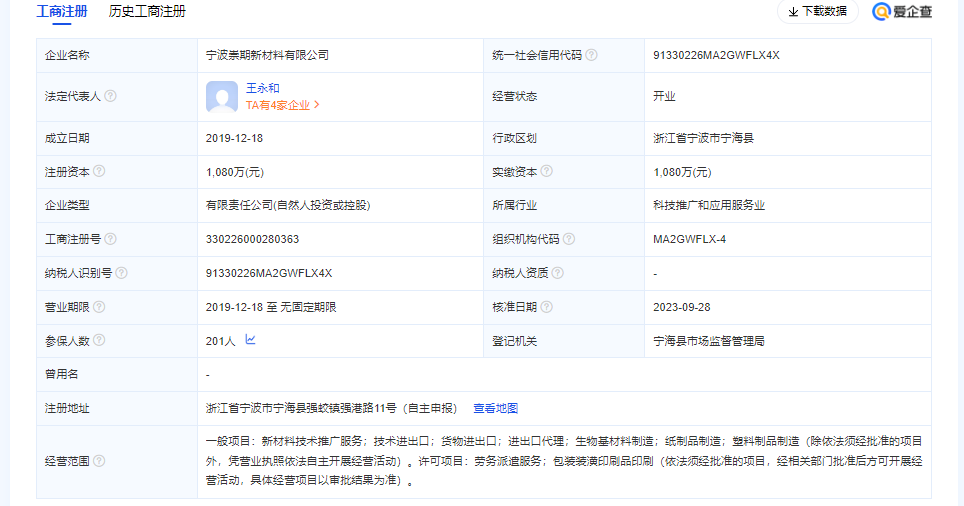Open the insured-count trend chart icon
The image size is (964, 506).
coord(250,339)
